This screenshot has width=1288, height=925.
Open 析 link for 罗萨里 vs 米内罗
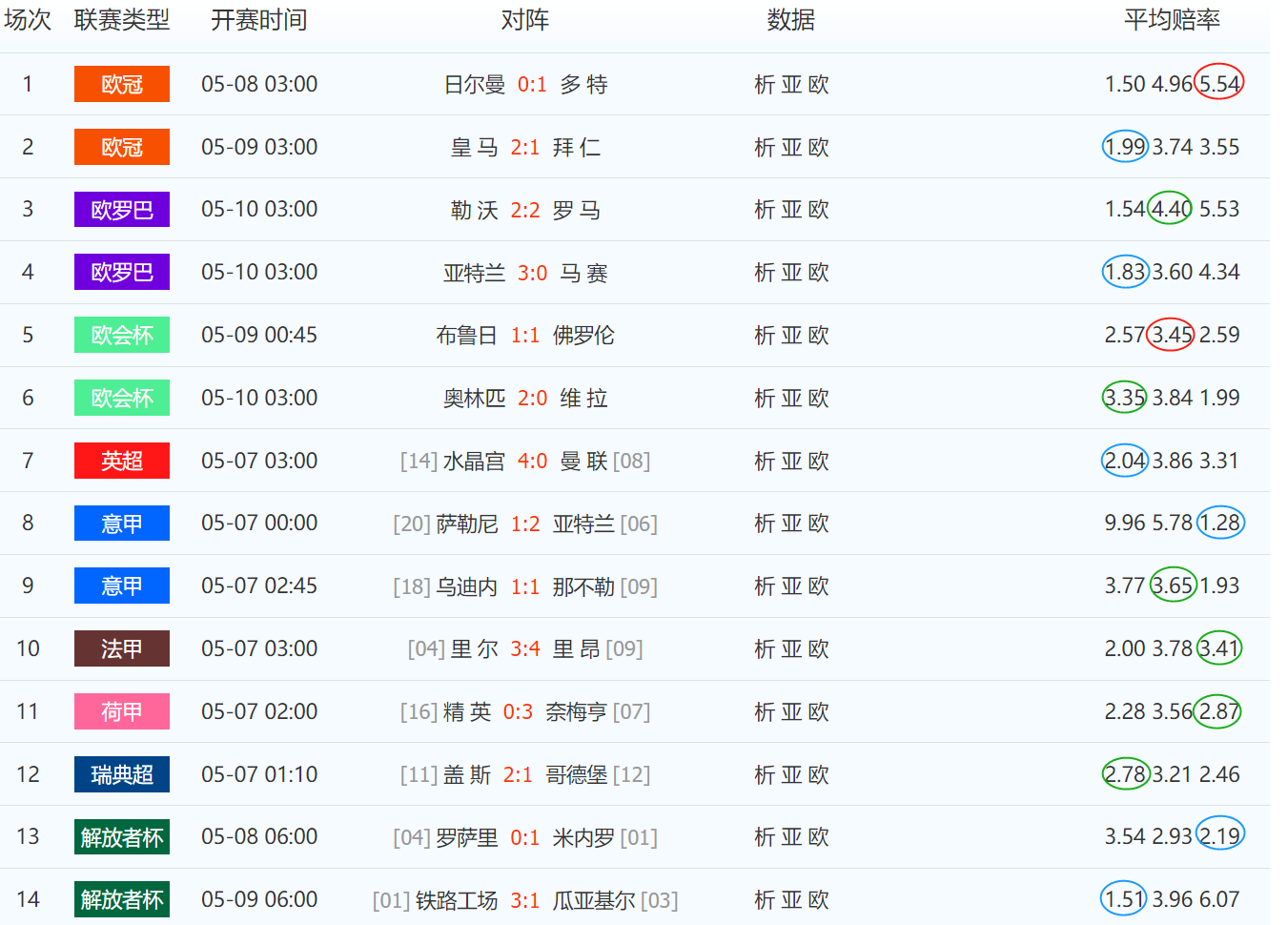(765, 837)
